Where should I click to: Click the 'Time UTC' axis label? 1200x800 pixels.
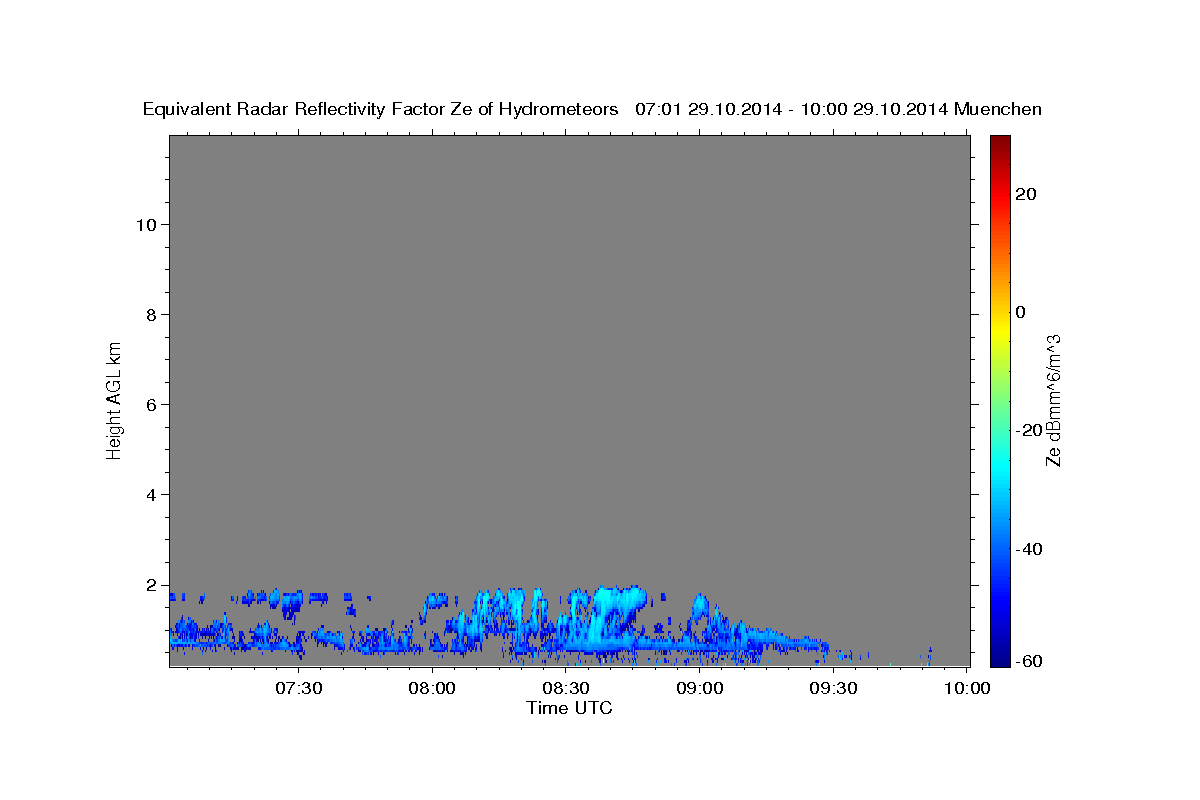tap(569, 708)
